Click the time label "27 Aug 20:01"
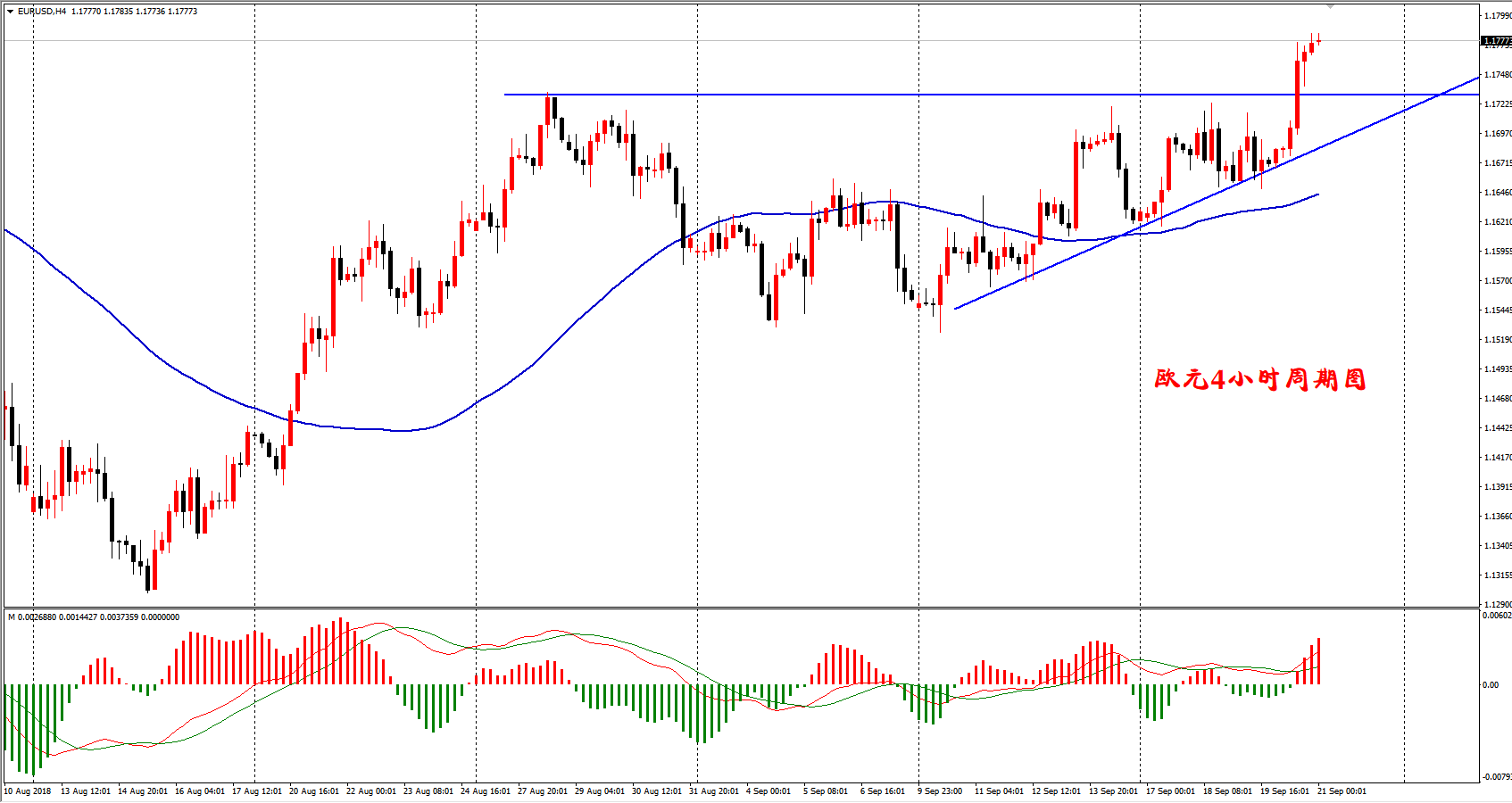This screenshot has height=803, width=1512. (x=543, y=791)
